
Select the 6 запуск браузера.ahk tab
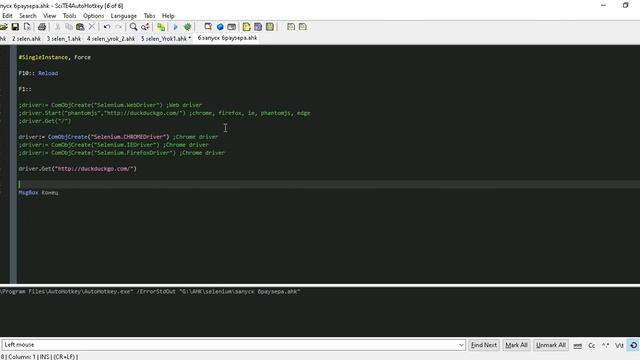pyautogui.click(x=227, y=38)
